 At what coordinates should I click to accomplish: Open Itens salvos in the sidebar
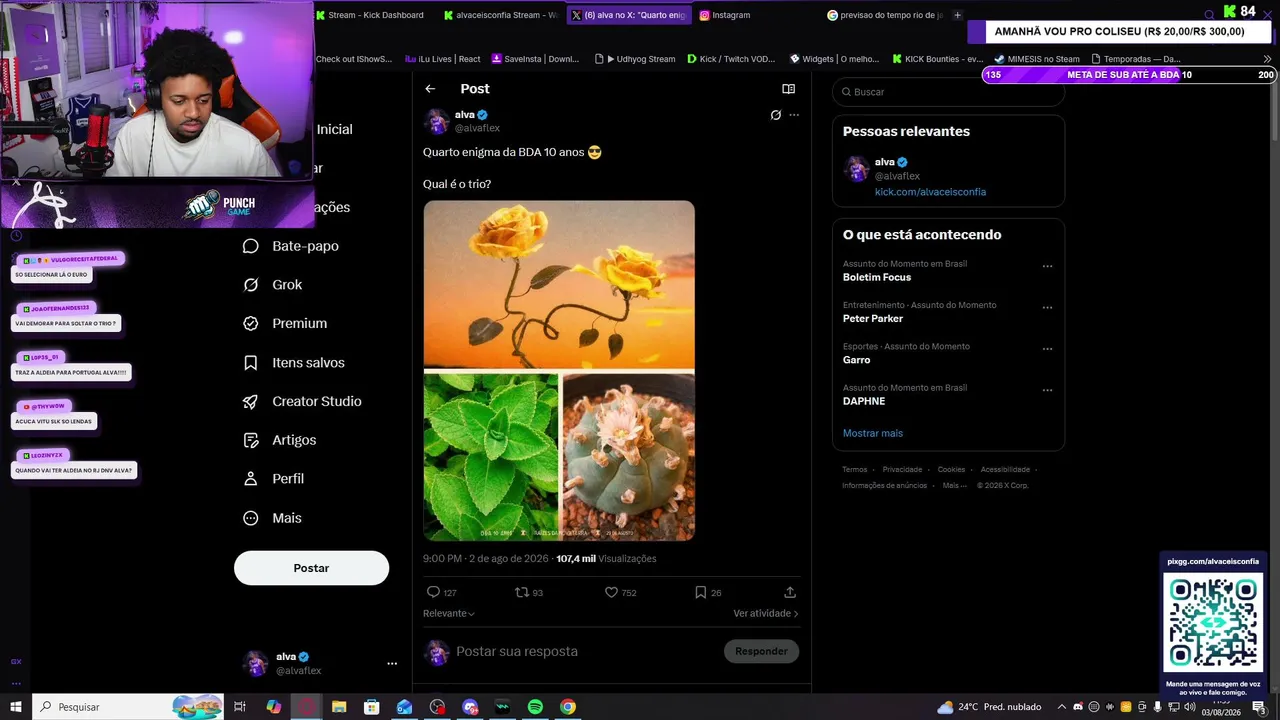[x=294, y=363]
